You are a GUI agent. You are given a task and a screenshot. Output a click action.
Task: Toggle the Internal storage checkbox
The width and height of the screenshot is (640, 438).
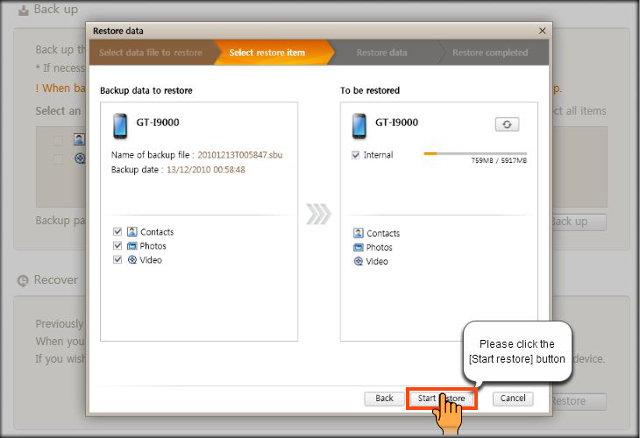click(x=357, y=155)
